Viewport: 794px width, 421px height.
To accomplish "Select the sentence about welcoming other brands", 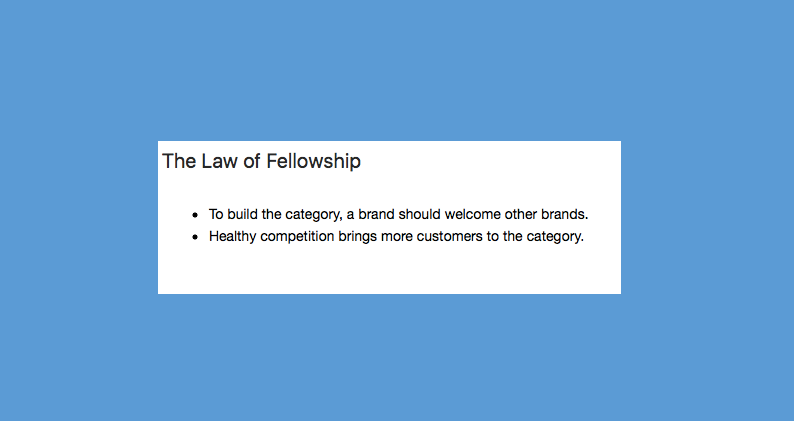I will pos(399,215).
